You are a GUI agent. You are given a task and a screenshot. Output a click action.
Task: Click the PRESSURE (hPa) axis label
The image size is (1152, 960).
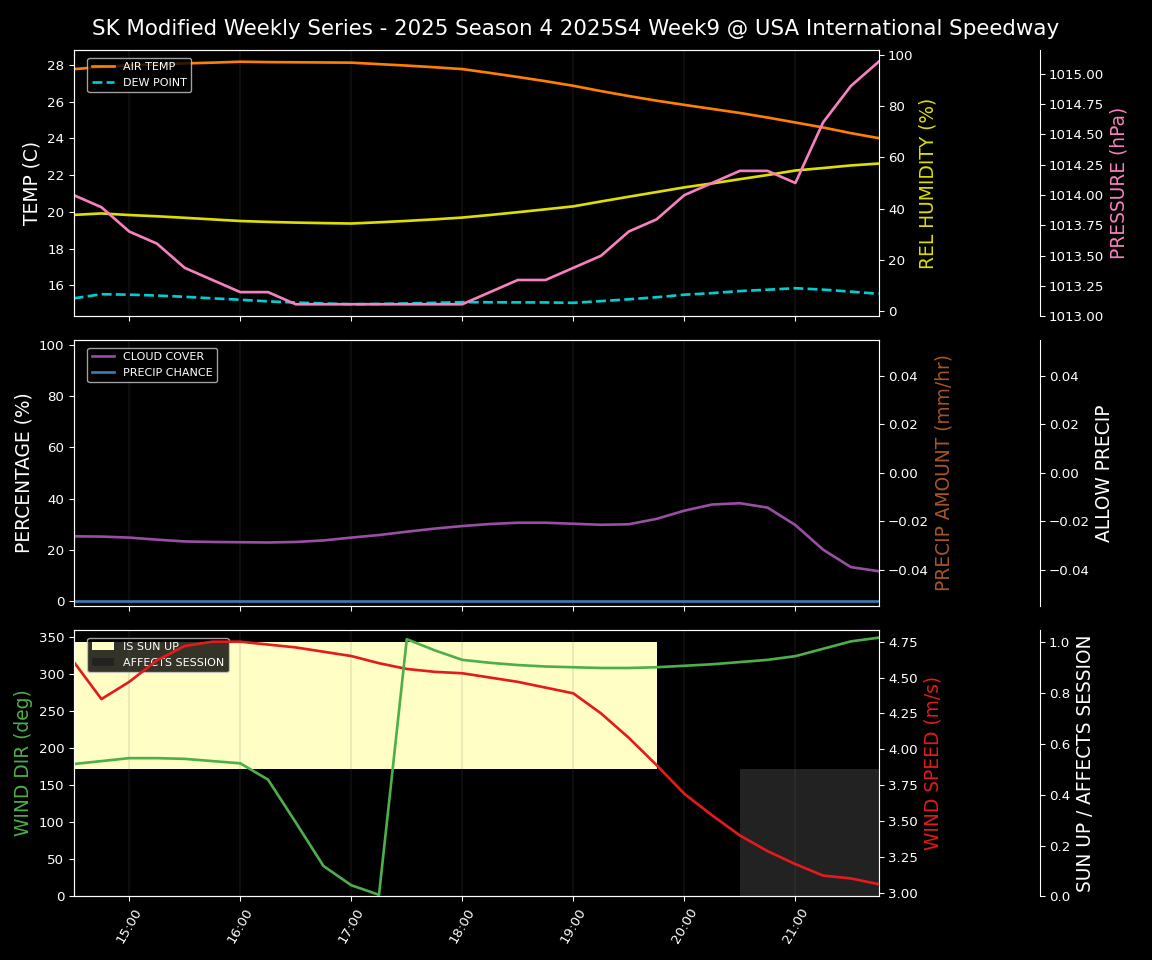click(x=1118, y=183)
